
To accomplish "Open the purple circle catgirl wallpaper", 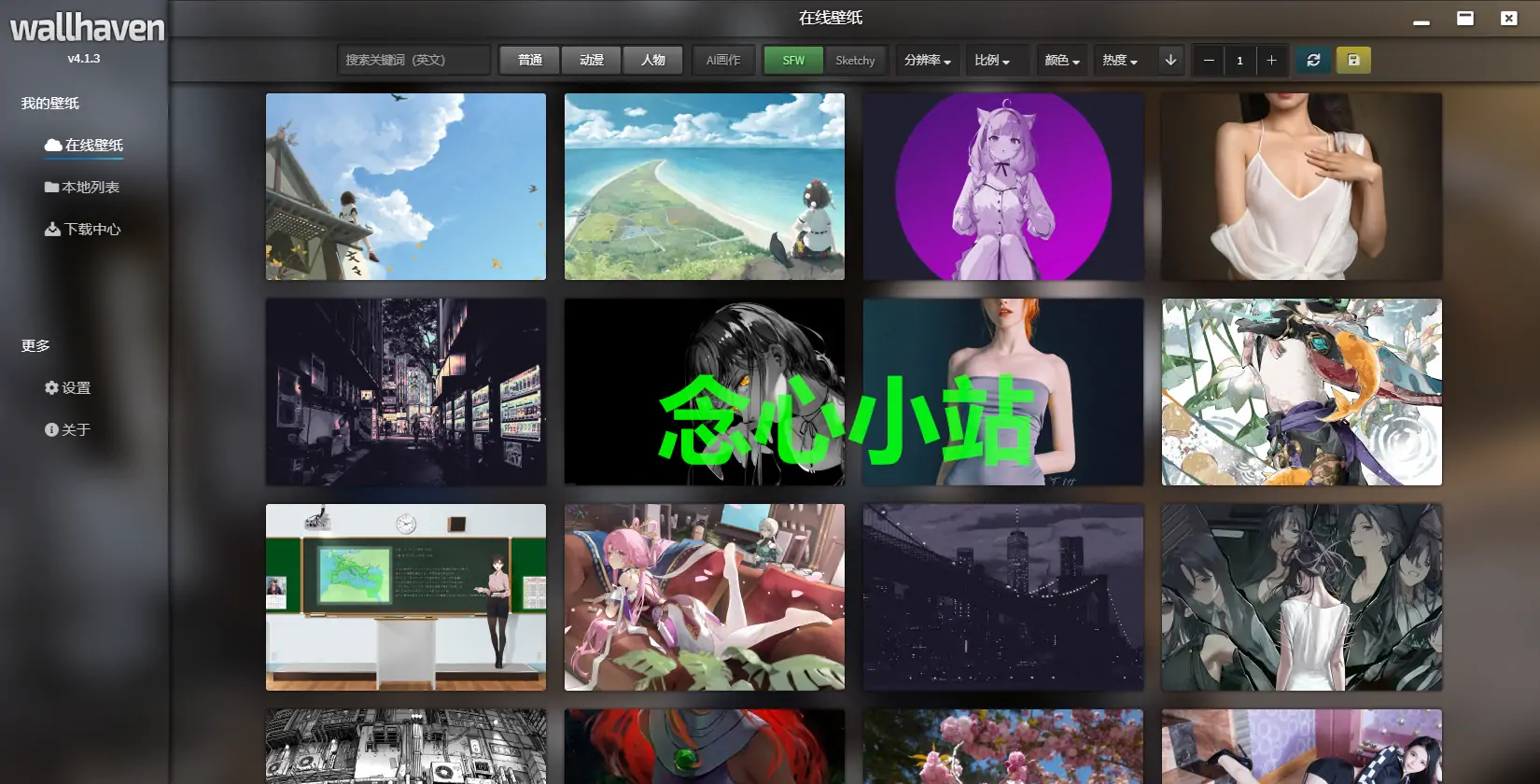I will click(1003, 187).
